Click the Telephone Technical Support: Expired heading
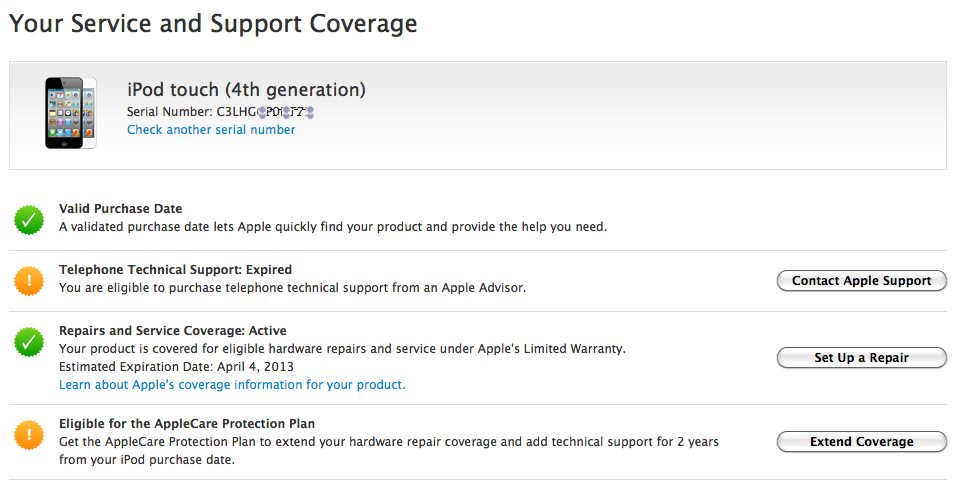 [x=175, y=270]
